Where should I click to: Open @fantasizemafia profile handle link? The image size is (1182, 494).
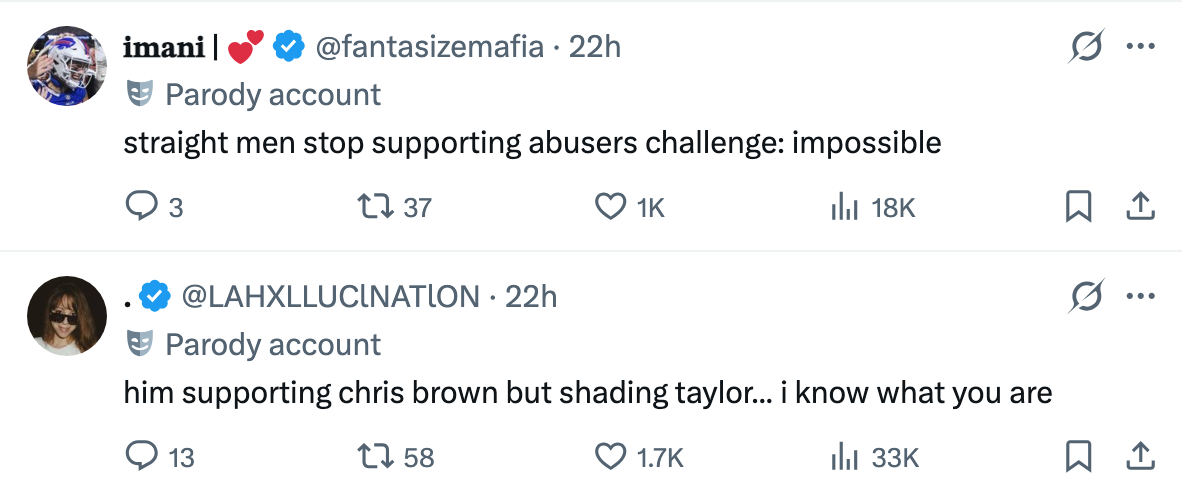pyautogui.click(x=430, y=46)
